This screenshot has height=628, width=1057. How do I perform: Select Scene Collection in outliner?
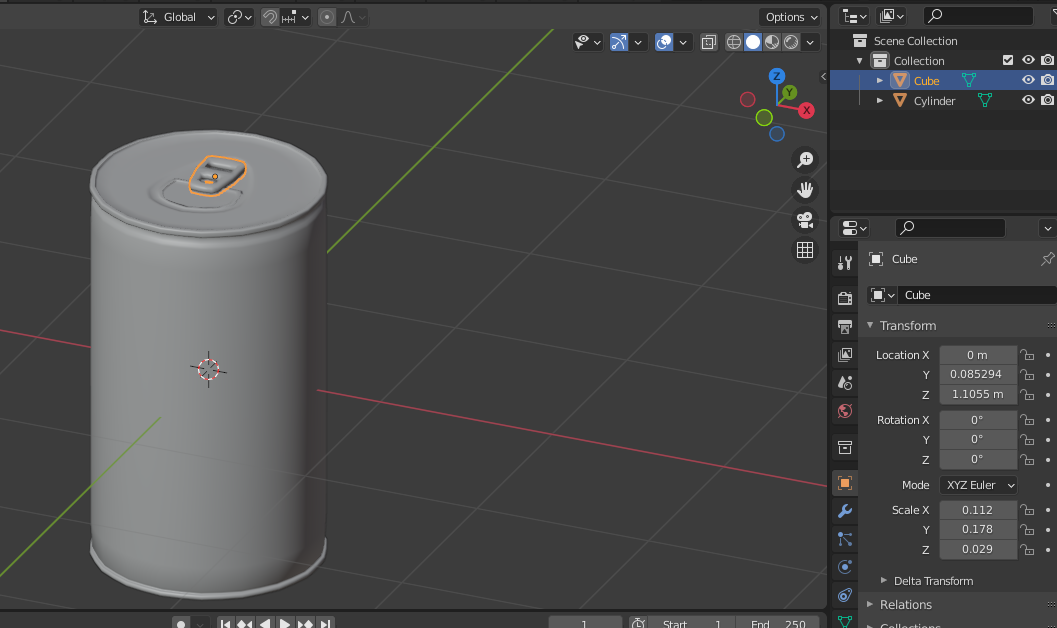[x=915, y=41]
